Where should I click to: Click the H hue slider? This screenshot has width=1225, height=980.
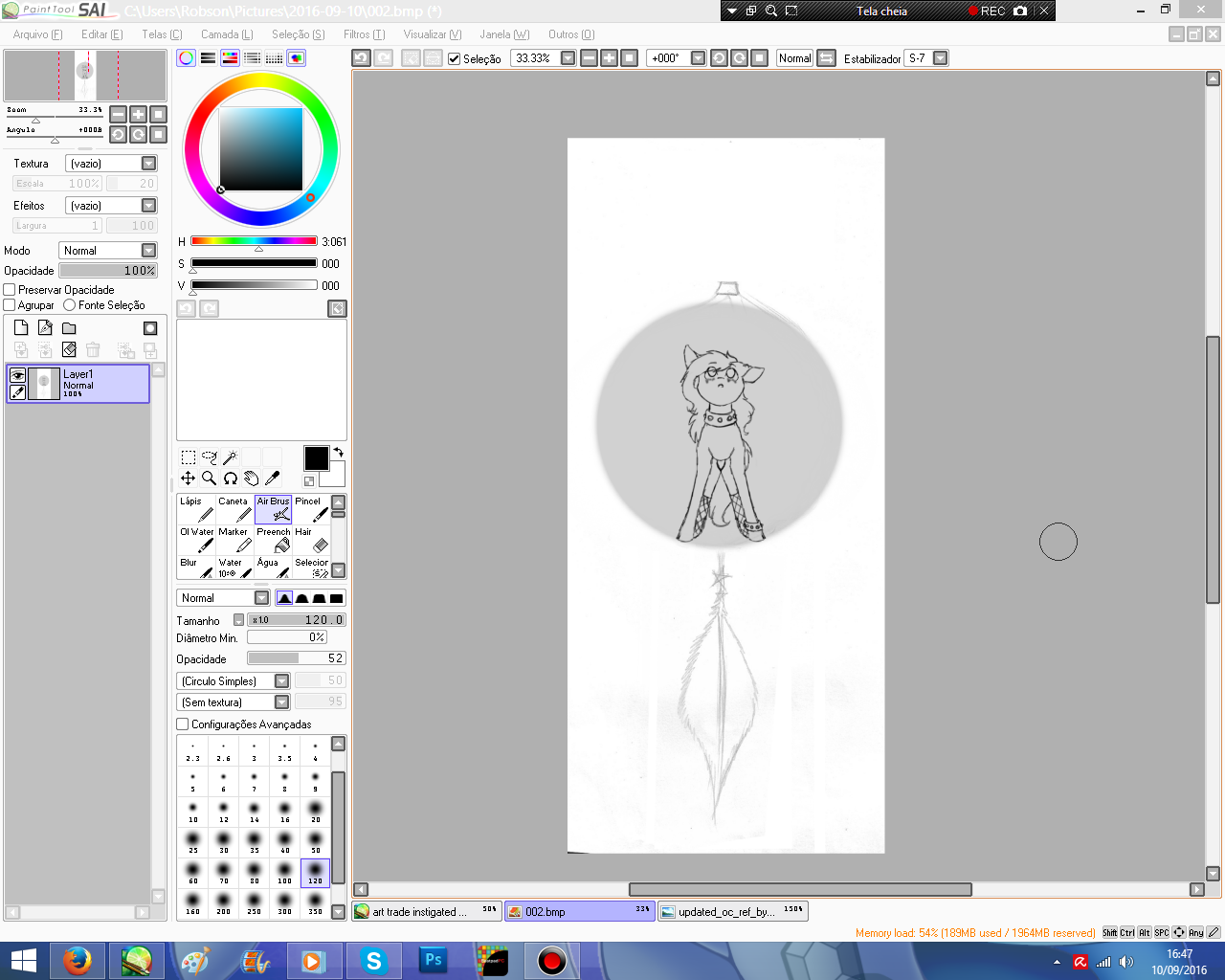click(254, 241)
